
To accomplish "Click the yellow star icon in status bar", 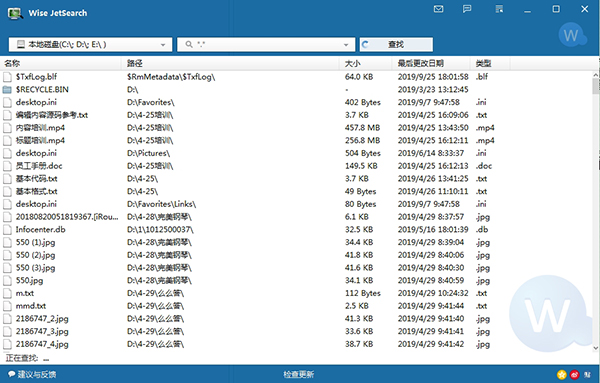I will click(x=562, y=374).
